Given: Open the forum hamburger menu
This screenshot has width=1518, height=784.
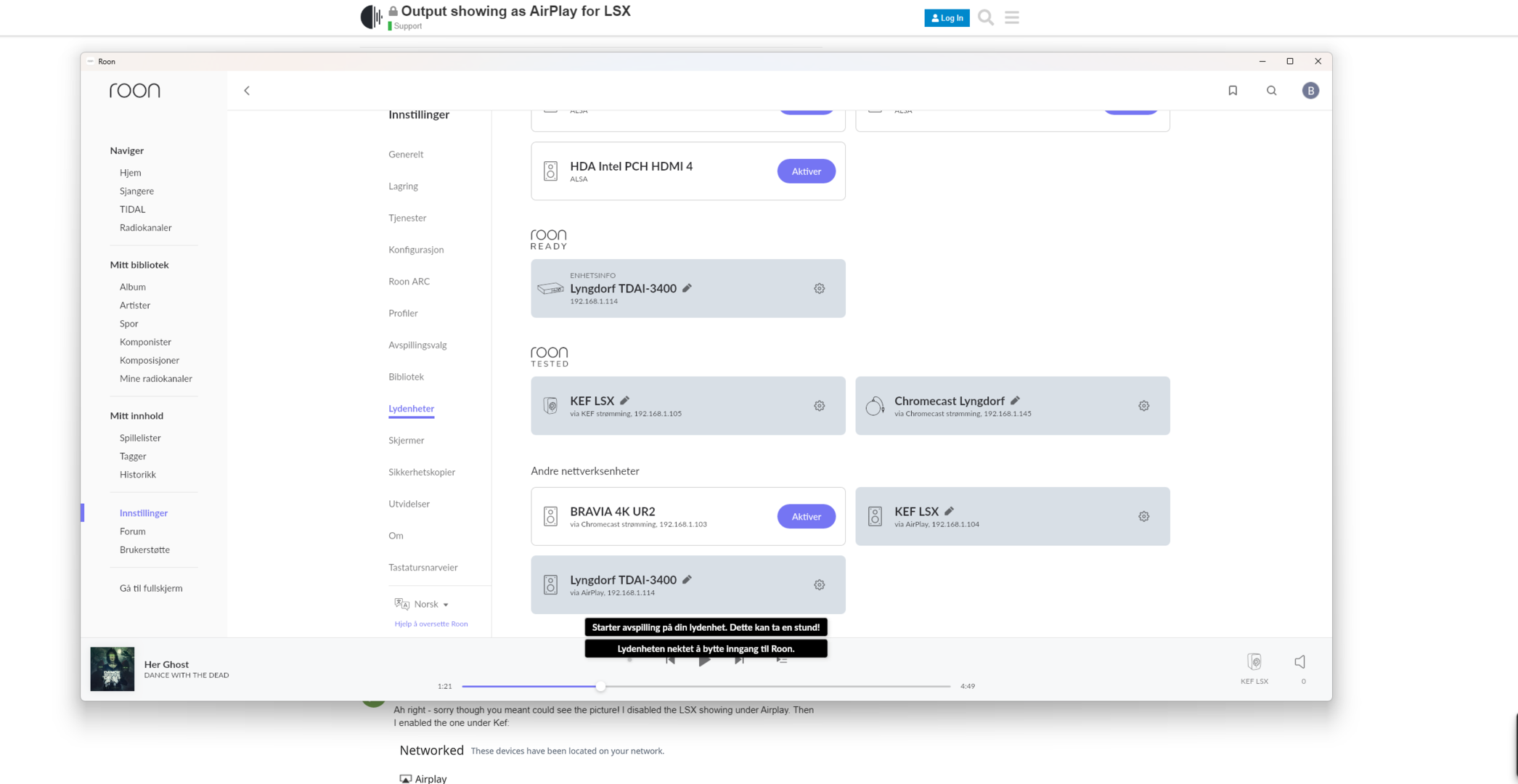Looking at the screenshot, I should tap(1011, 17).
